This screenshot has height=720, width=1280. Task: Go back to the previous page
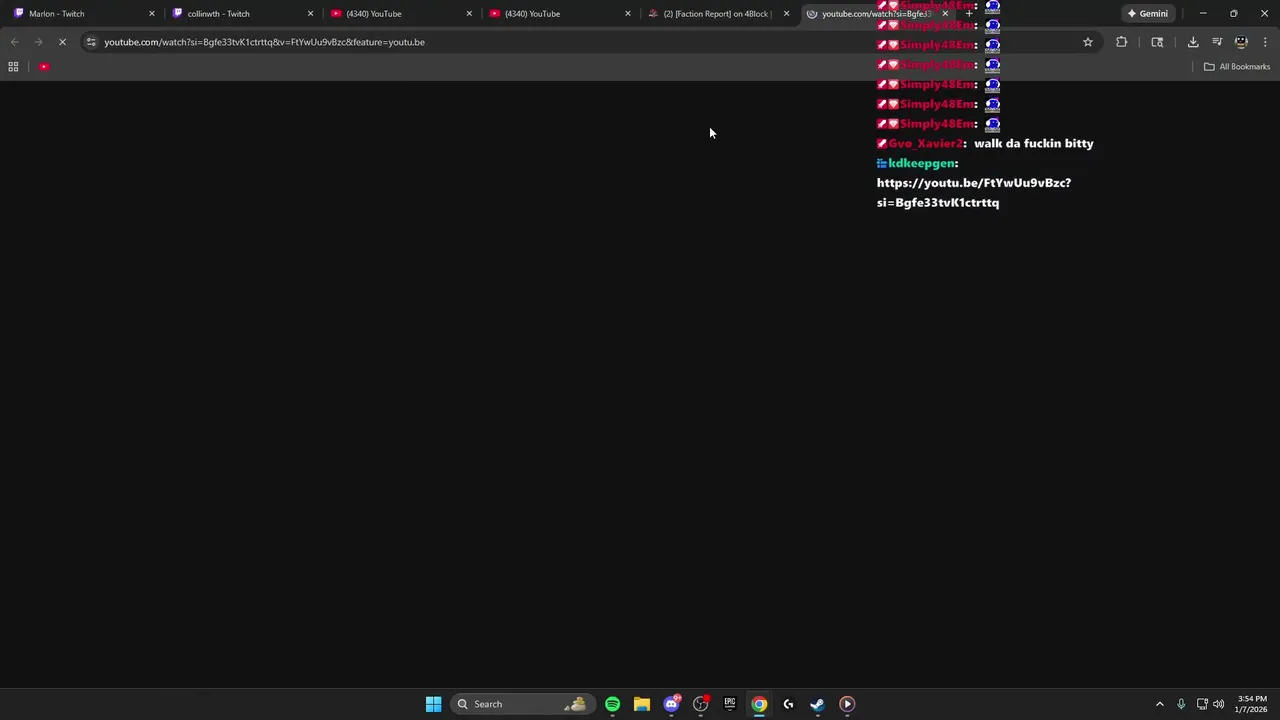click(14, 42)
